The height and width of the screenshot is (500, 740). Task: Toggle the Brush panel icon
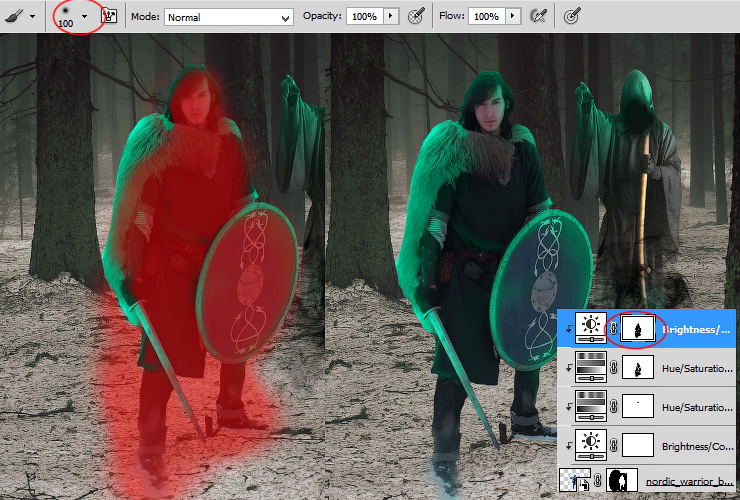click(x=109, y=16)
